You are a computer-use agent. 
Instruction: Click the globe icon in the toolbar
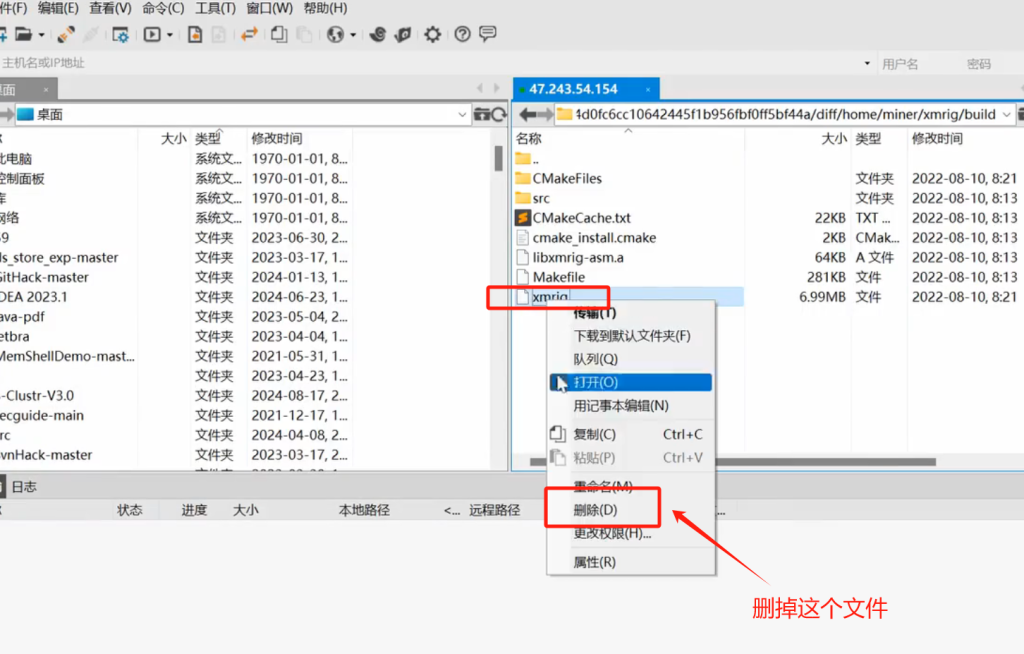335,34
